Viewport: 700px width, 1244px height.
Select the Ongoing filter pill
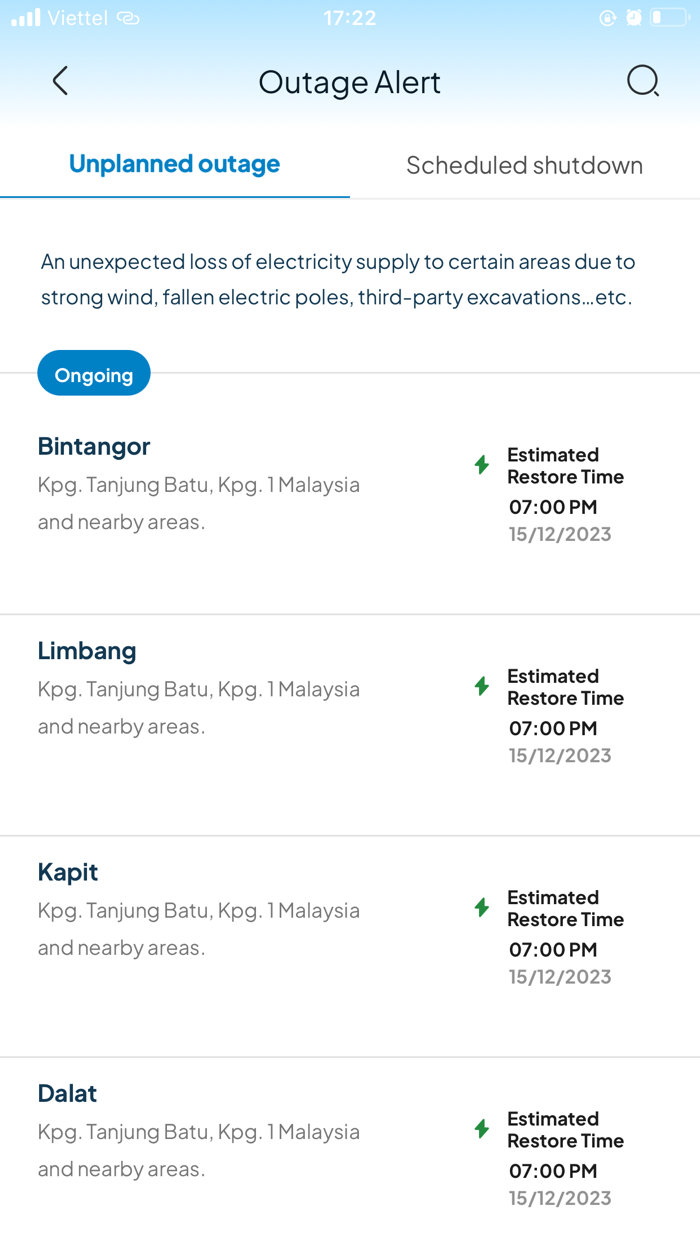tap(94, 374)
